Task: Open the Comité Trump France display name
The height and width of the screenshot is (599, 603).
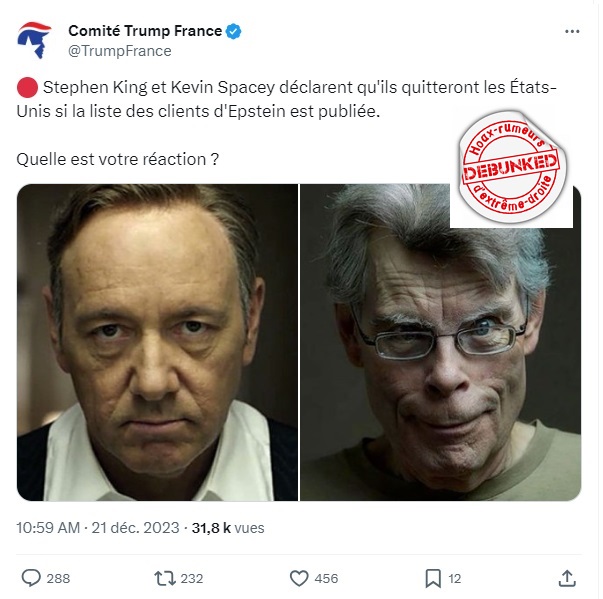Action: (145, 31)
